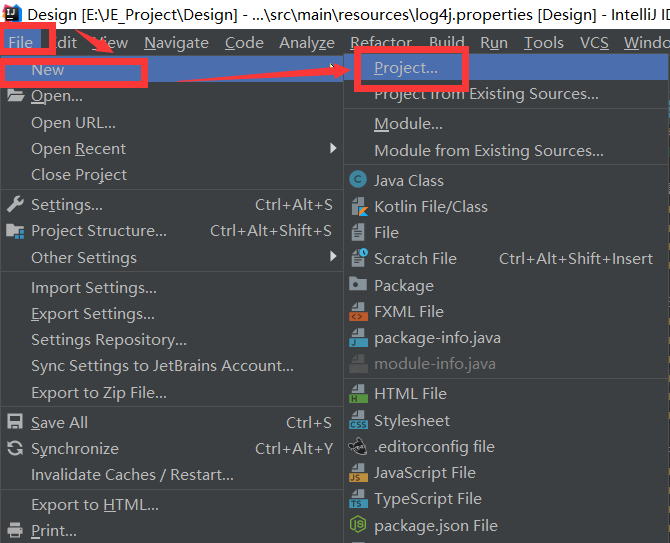Image resolution: width=670 pixels, height=543 pixels.
Task: Click the FXML File icon
Action: (357, 311)
